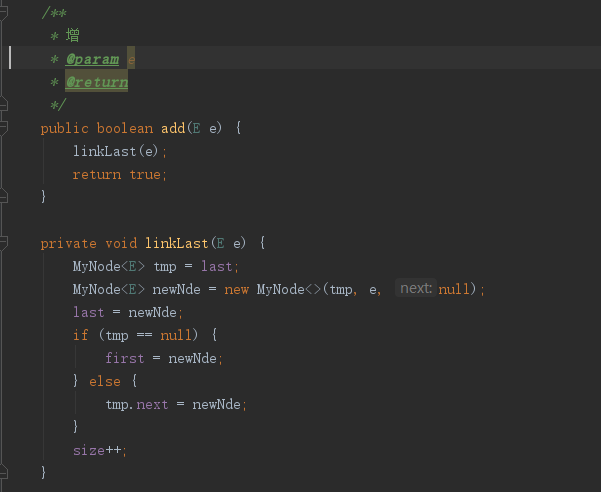Click newNde in the 'MyNode<E> newNde =' declaration
The height and width of the screenshot is (492, 601).
tap(176, 289)
